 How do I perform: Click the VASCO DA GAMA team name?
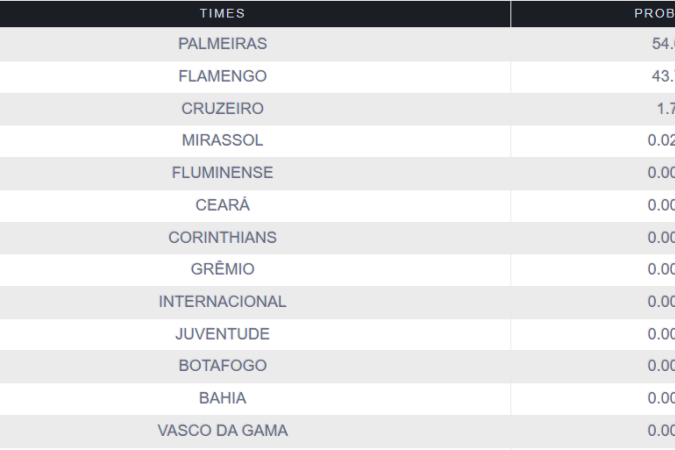click(222, 430)
